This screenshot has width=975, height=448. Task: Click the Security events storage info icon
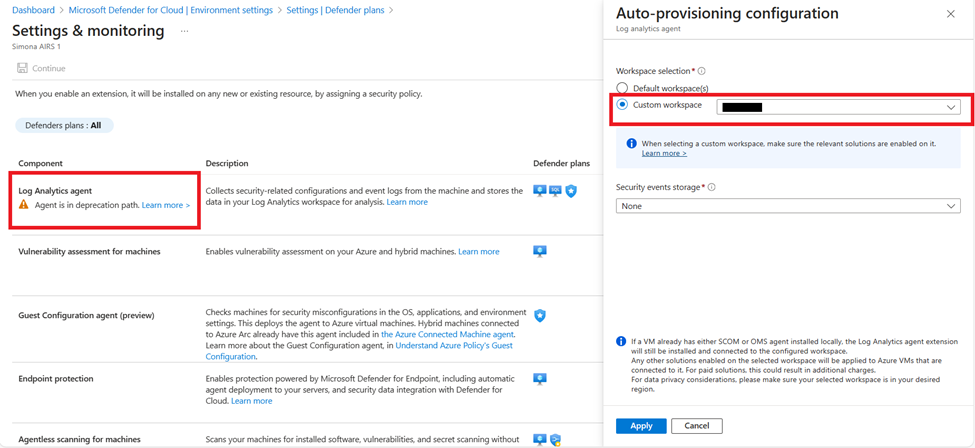711,187
